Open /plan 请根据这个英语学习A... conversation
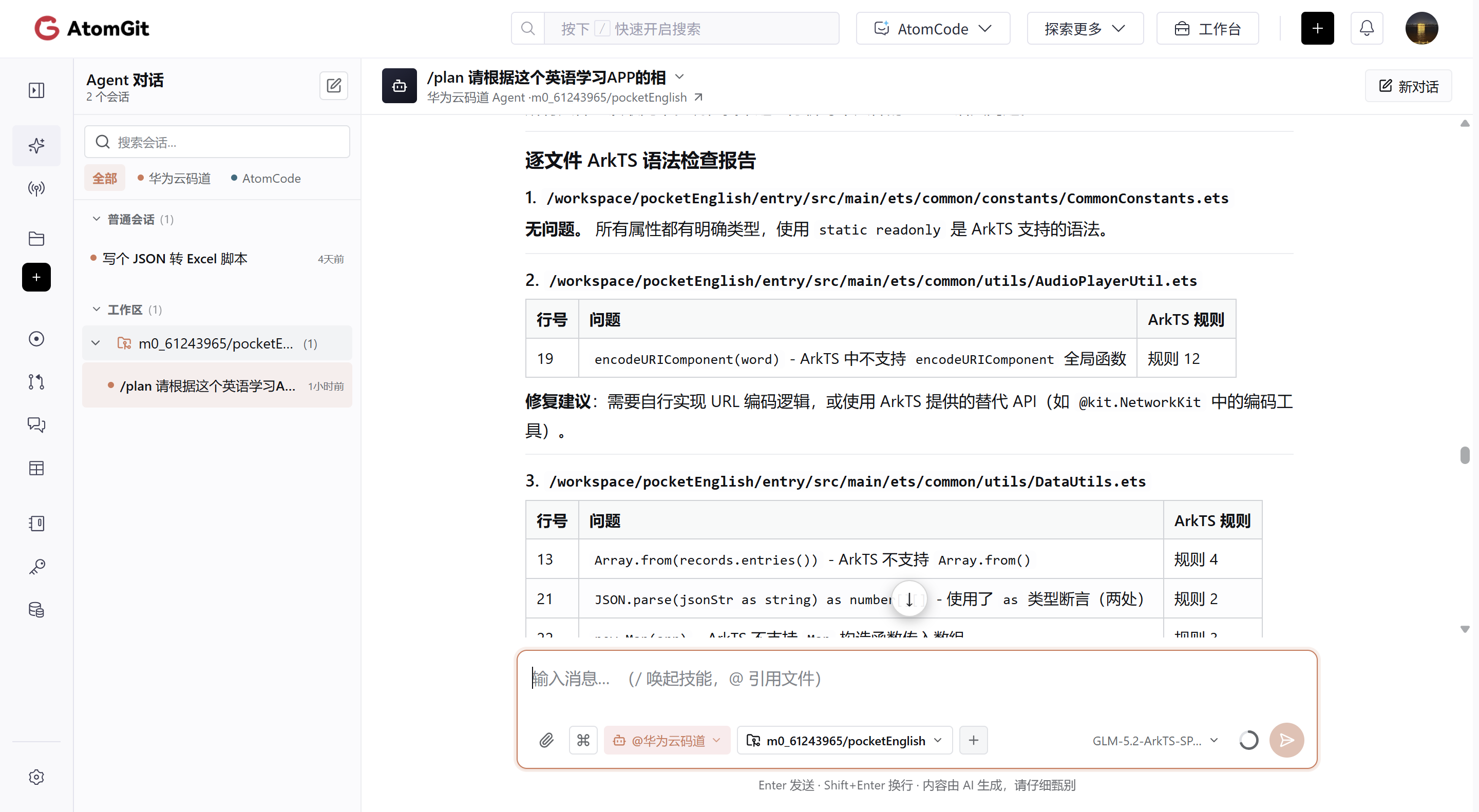Viewport: 1479px width, 812px height. (217, 385)
